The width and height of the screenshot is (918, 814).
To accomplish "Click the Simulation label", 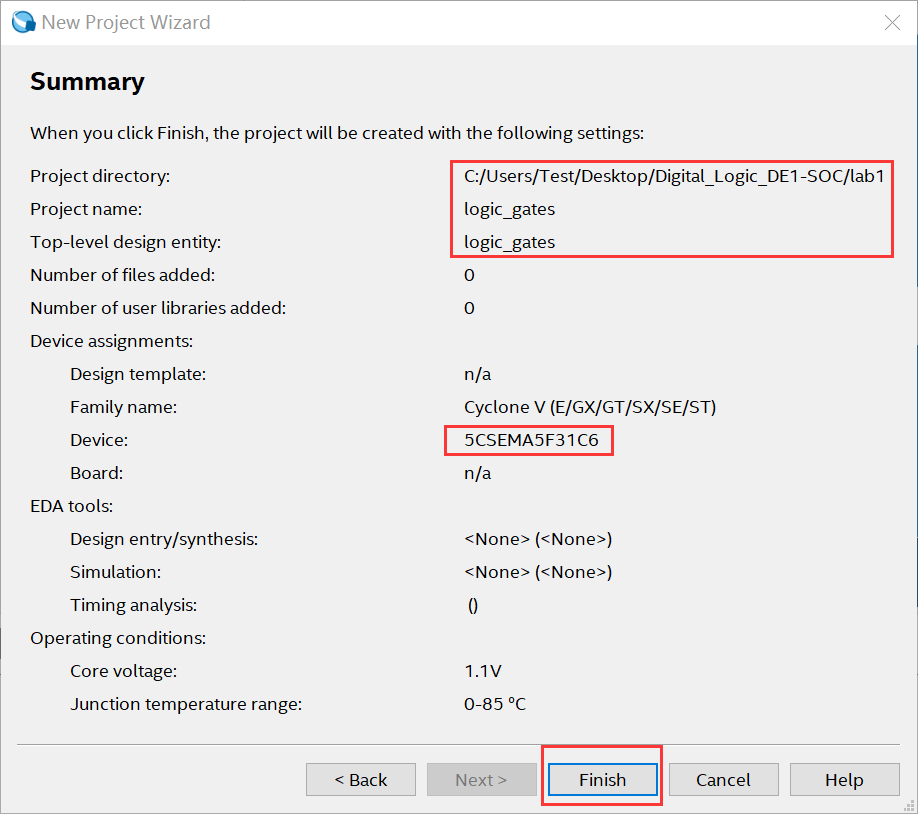I will pos(115,572).
